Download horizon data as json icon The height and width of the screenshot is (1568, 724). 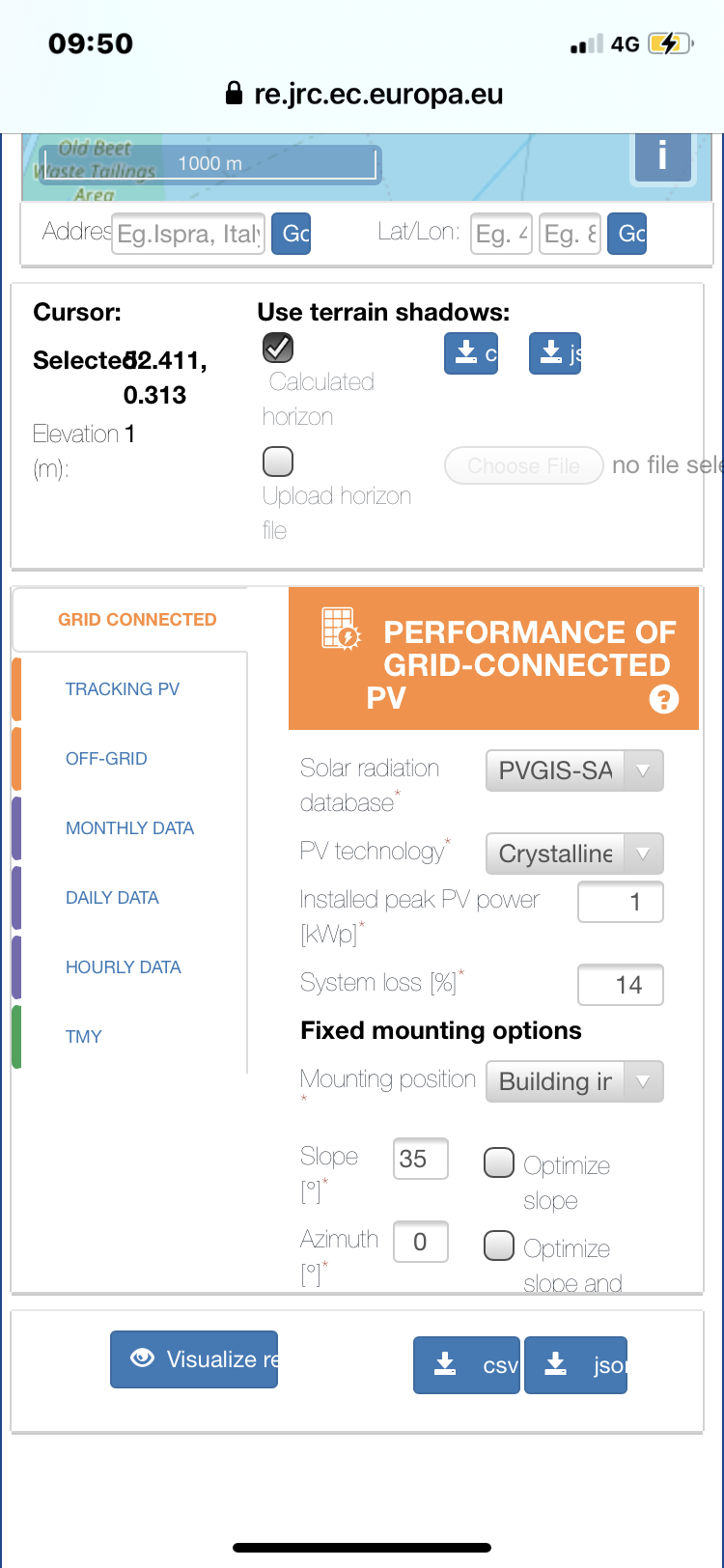coord(555,353)
